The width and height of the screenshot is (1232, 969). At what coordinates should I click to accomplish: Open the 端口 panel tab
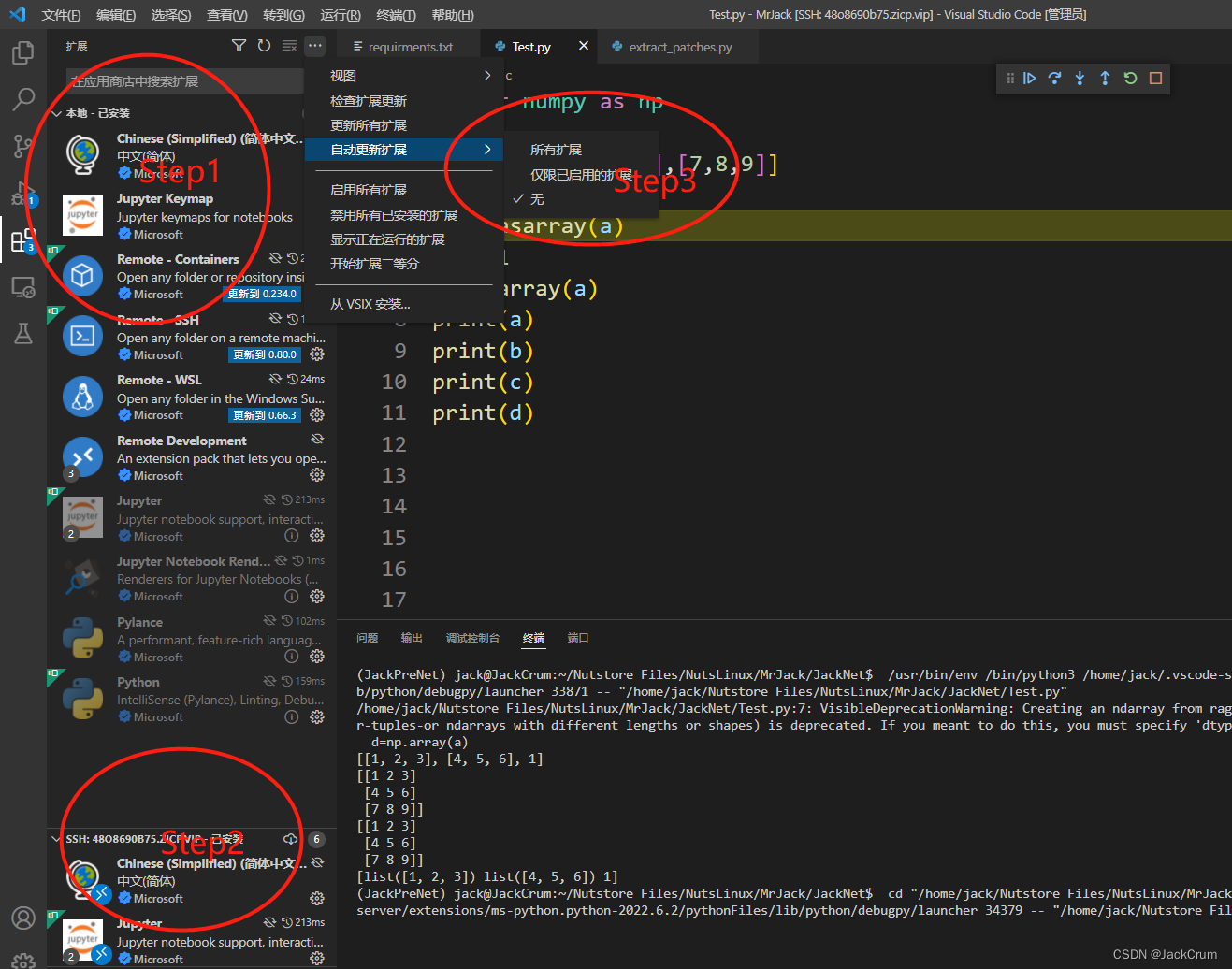point(578,638)
